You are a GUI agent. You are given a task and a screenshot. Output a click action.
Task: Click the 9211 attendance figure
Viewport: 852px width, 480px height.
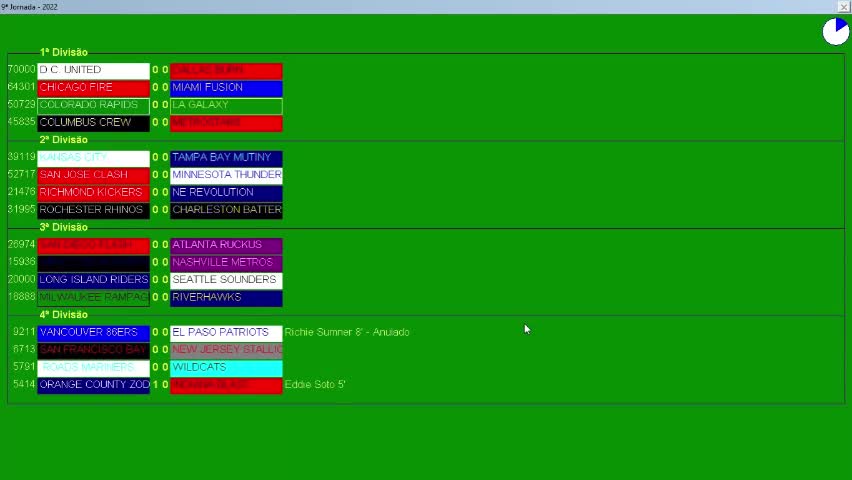[x=24, y=332]
